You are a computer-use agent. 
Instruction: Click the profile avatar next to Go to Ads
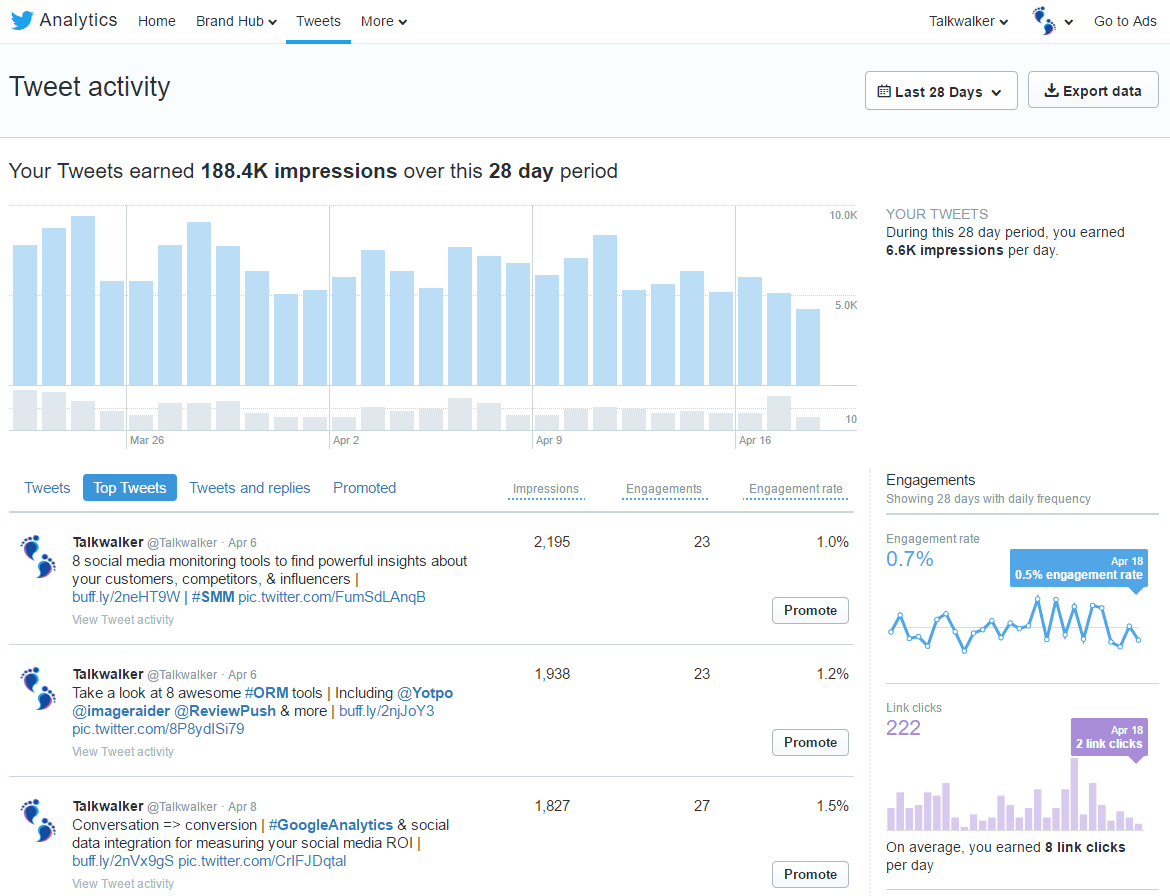pos(1045,20)
